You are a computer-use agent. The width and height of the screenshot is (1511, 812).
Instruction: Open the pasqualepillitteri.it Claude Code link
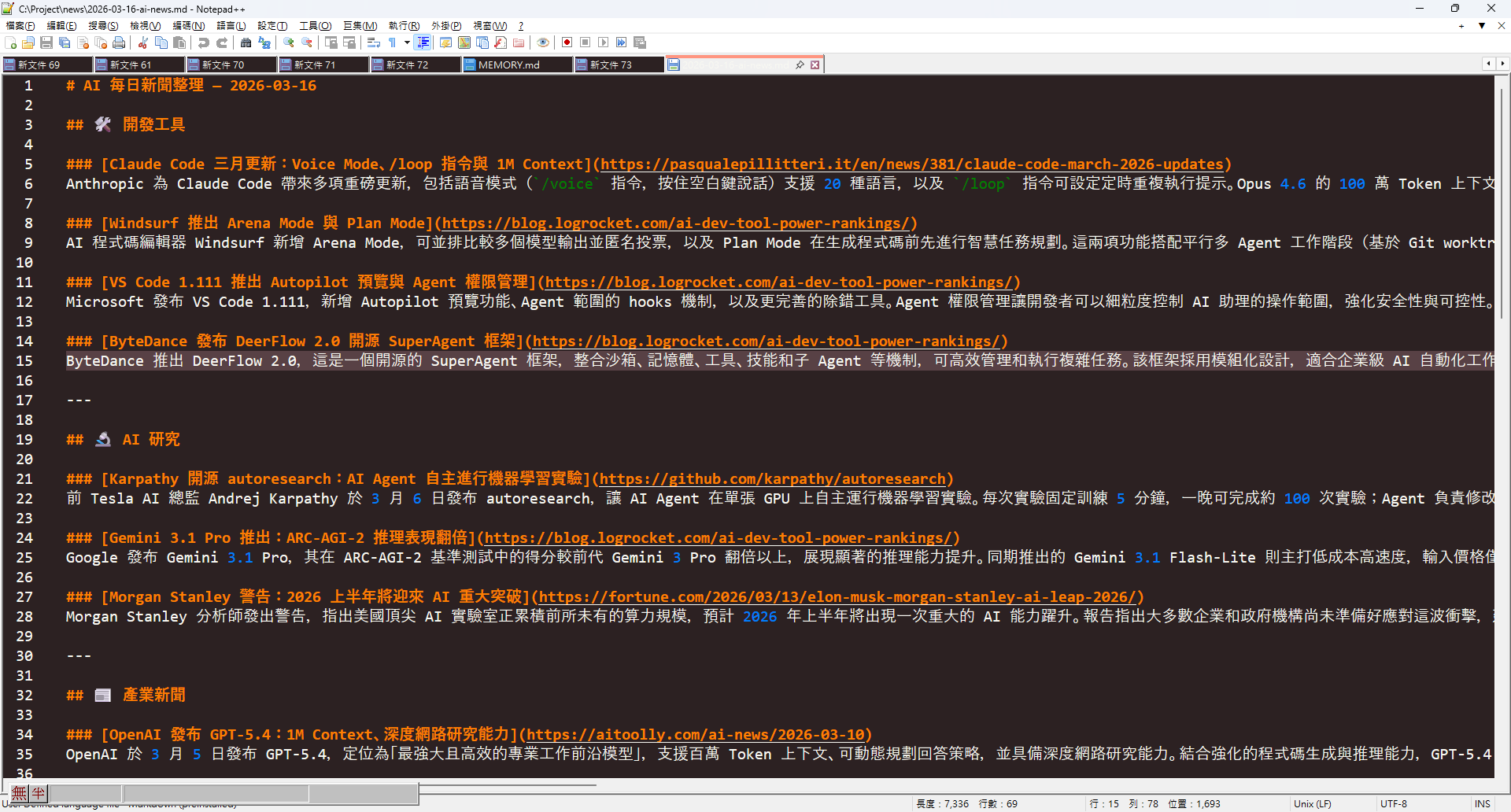point(912,164)
